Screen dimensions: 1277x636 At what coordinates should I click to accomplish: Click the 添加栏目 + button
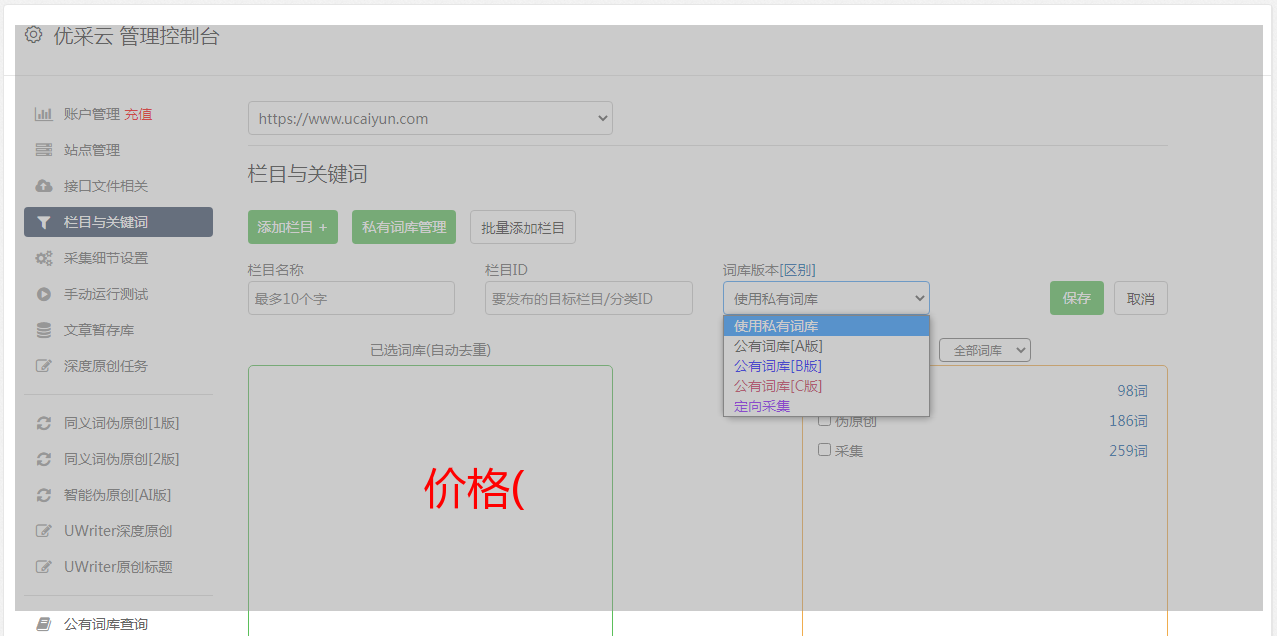coord(292,227)
